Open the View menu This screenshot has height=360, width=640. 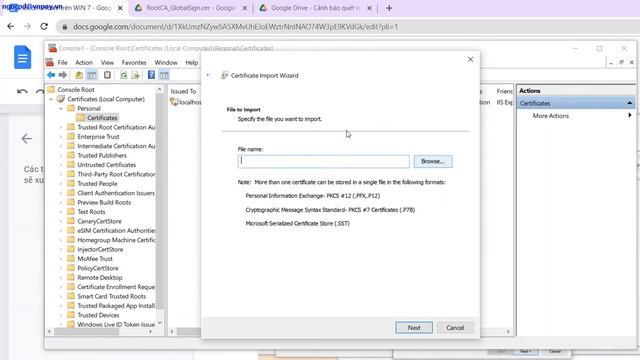107,62
